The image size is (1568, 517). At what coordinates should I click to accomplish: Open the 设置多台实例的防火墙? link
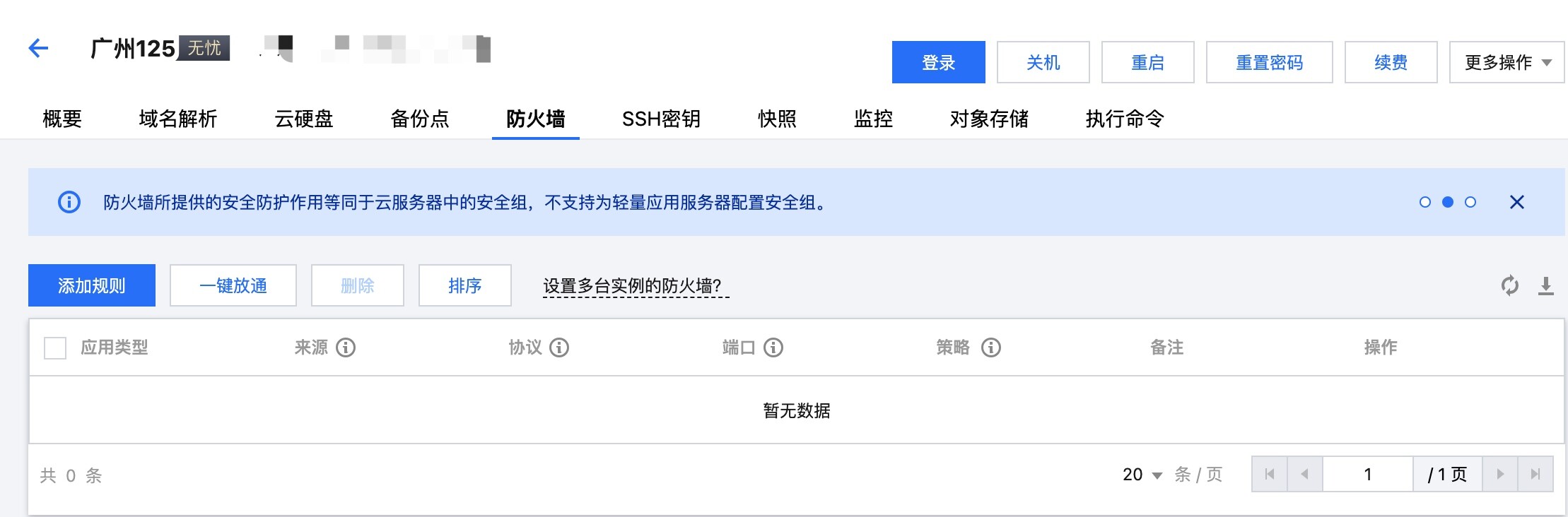636,286
